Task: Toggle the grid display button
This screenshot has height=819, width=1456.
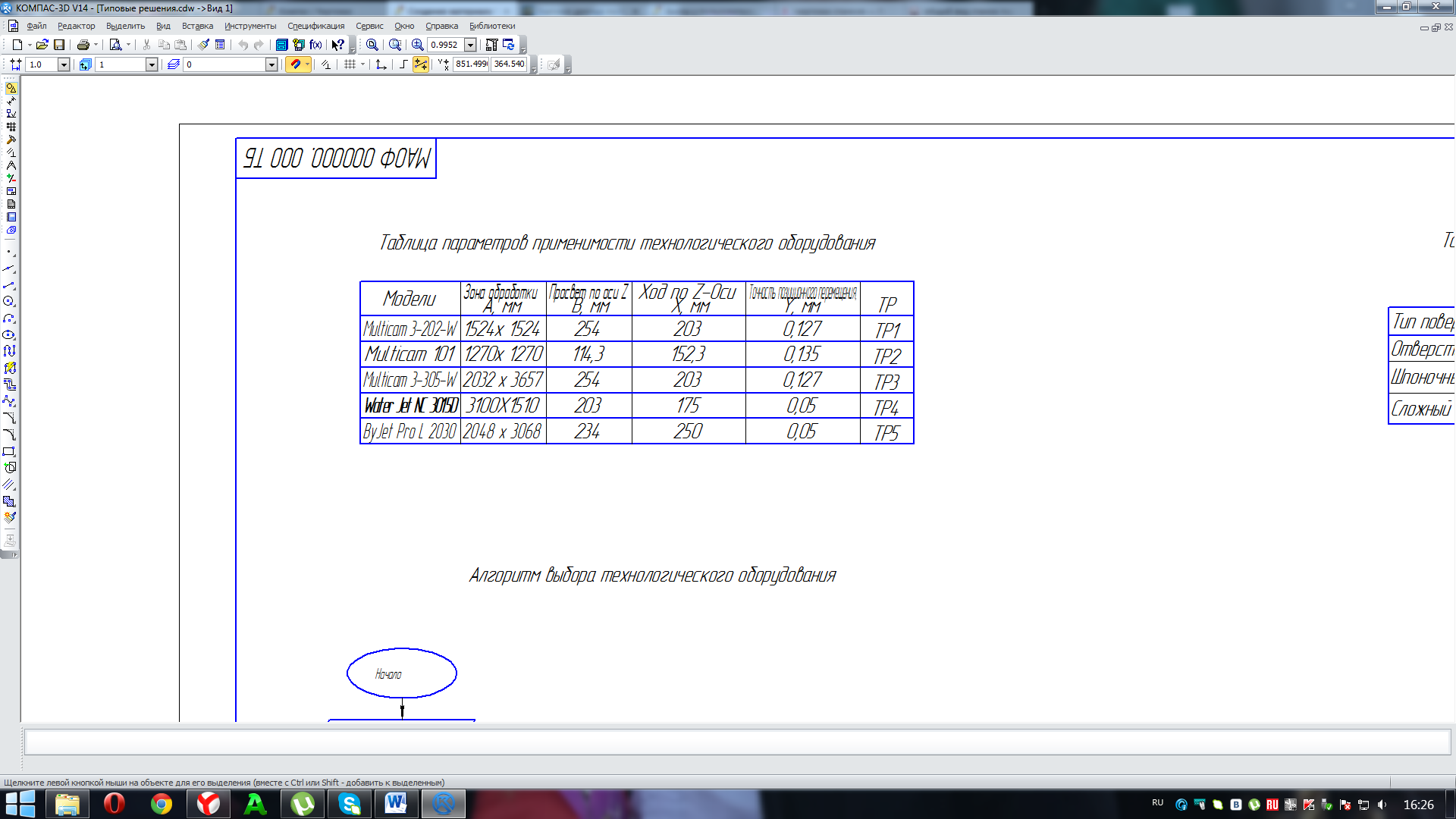Action: click(x=350, y=64)
